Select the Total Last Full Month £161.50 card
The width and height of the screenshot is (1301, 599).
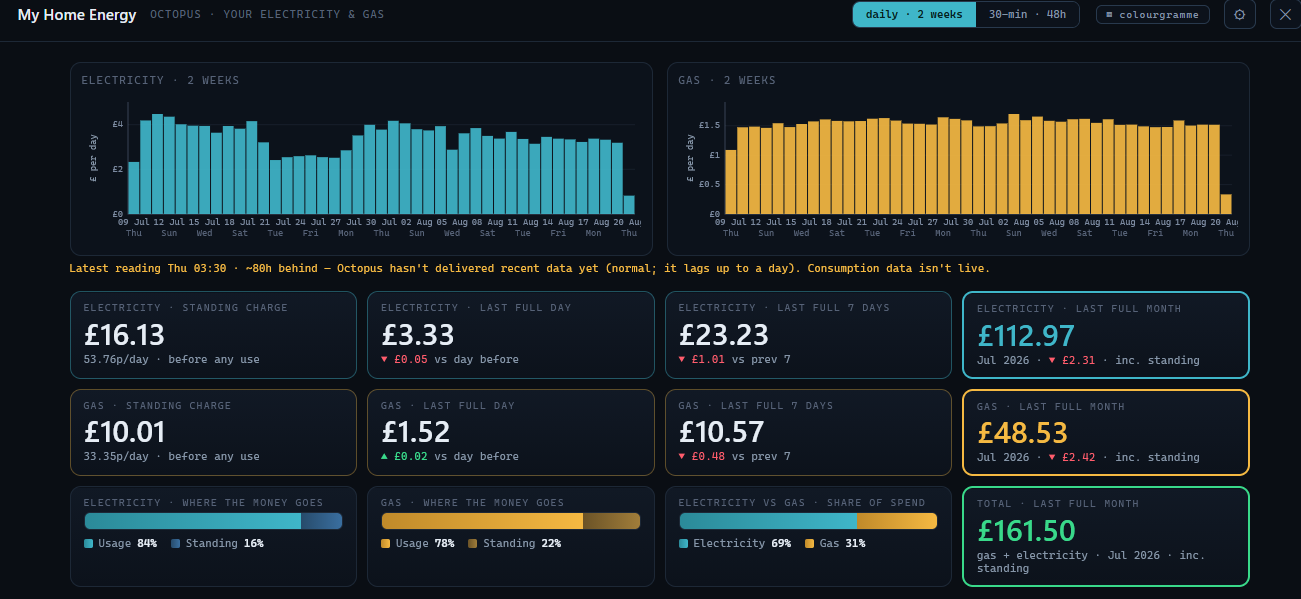(1105, 536)
